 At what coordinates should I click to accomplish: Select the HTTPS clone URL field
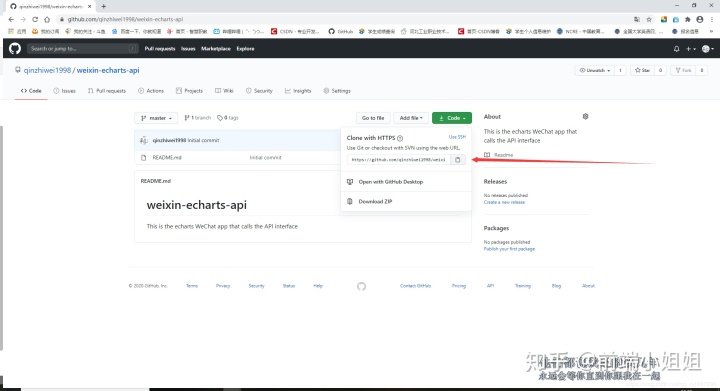click(x=398, y=160)
